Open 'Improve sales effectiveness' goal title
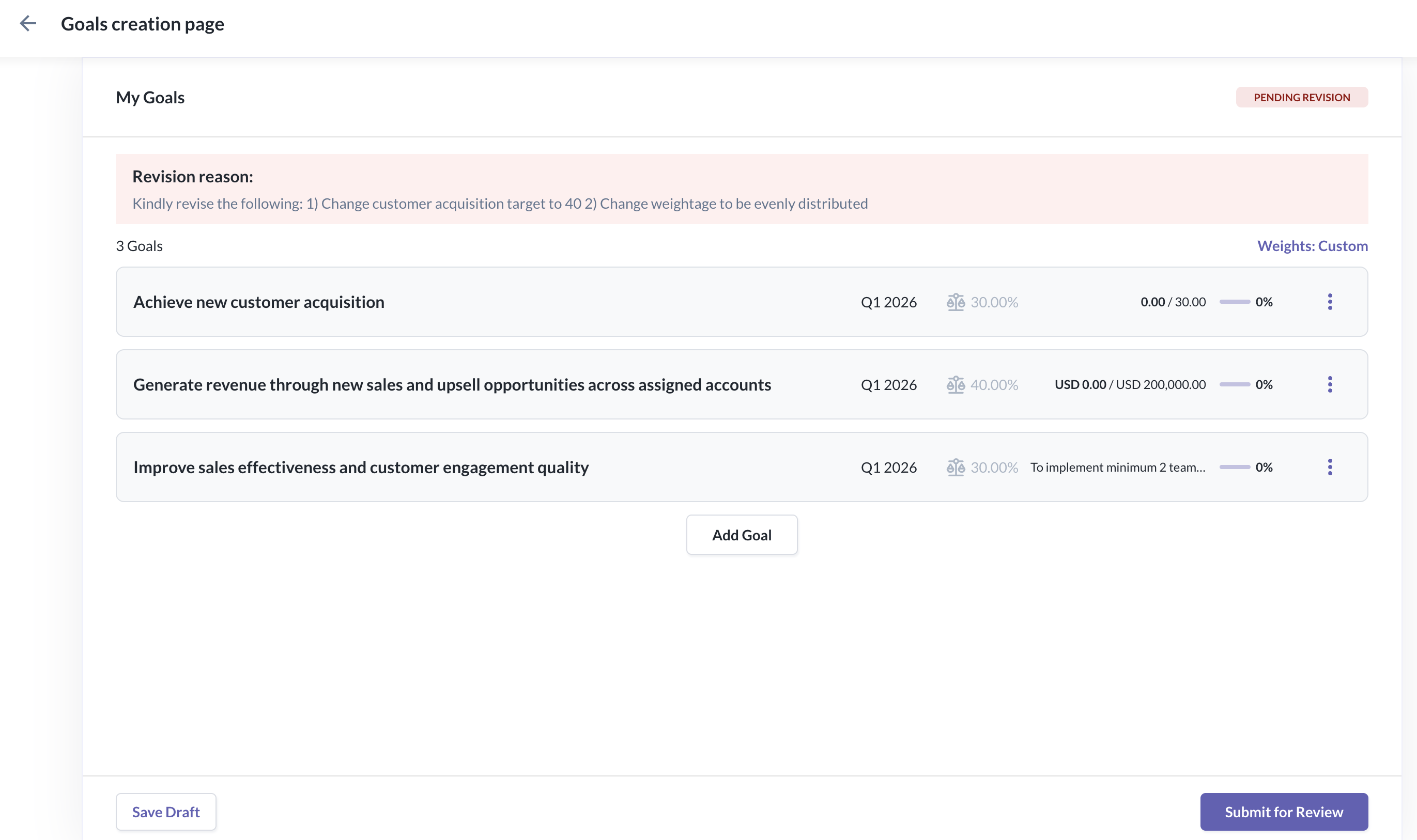The height and width of the screenshot is (840, 1417). 361,467
